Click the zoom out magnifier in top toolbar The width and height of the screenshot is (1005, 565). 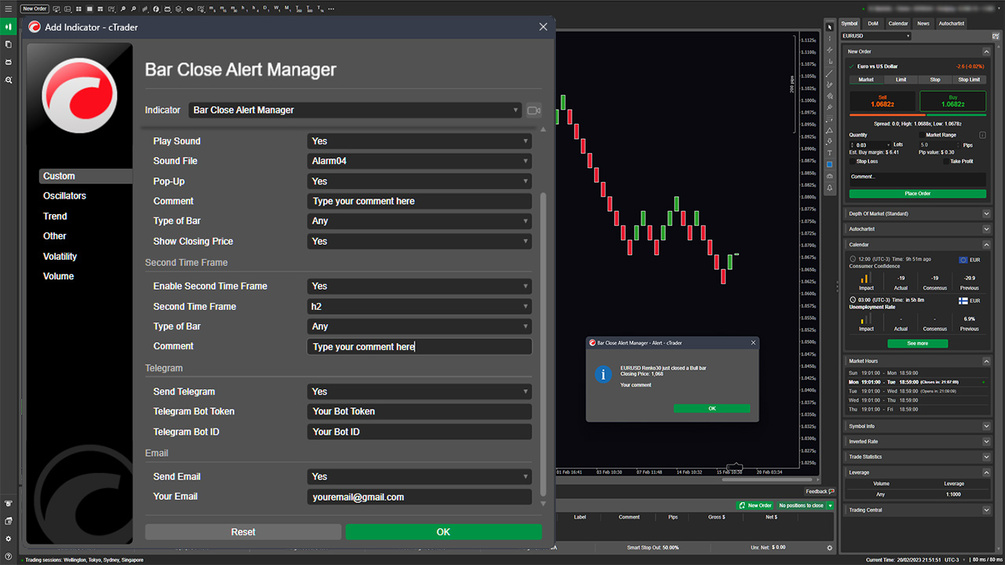134,9
